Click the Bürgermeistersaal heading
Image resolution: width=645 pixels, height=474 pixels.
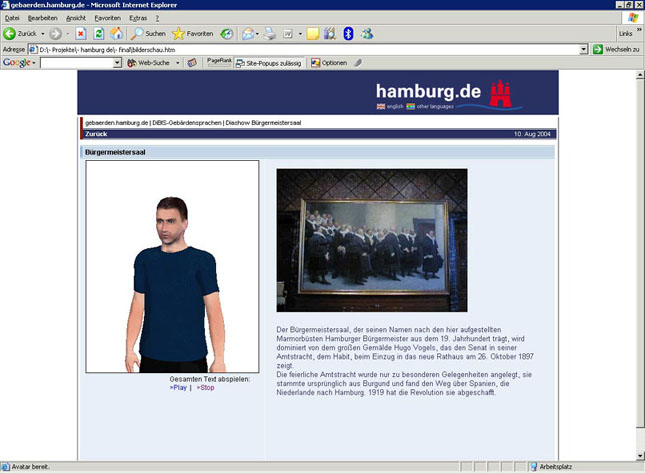pyautogui.click(x=115, y=152)
